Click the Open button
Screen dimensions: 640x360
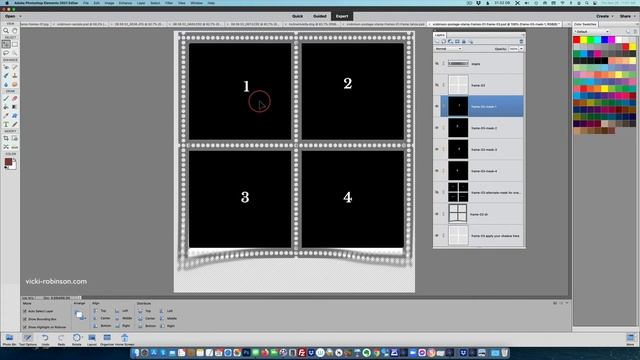(10, 16)
